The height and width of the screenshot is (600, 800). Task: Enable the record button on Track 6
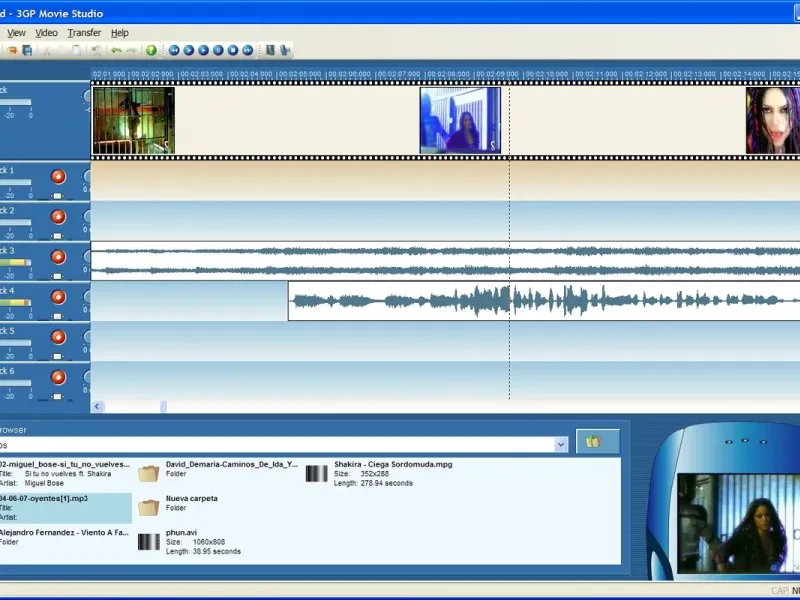[58, 377]
